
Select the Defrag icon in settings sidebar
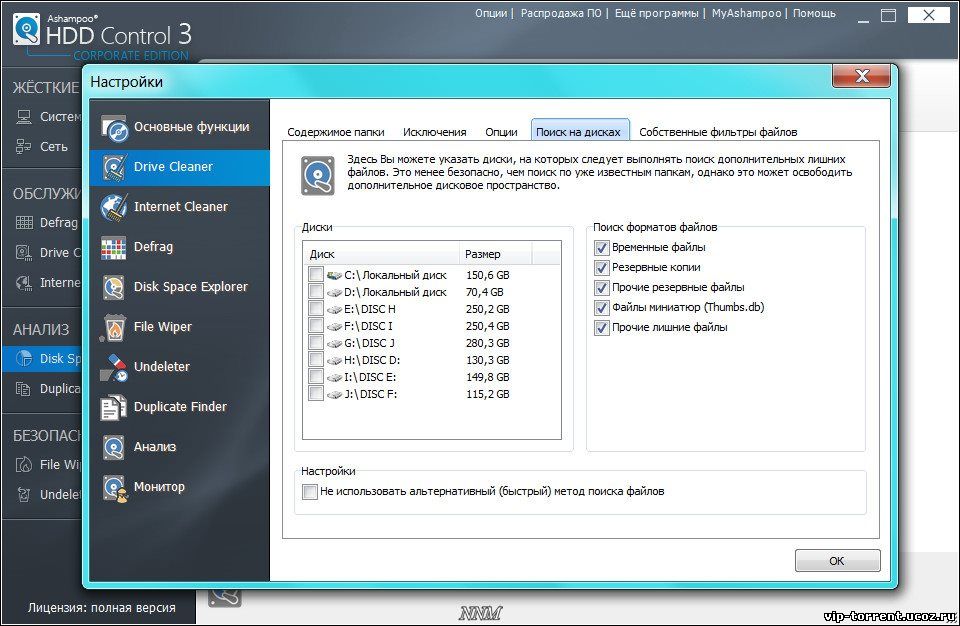point(116,247)
